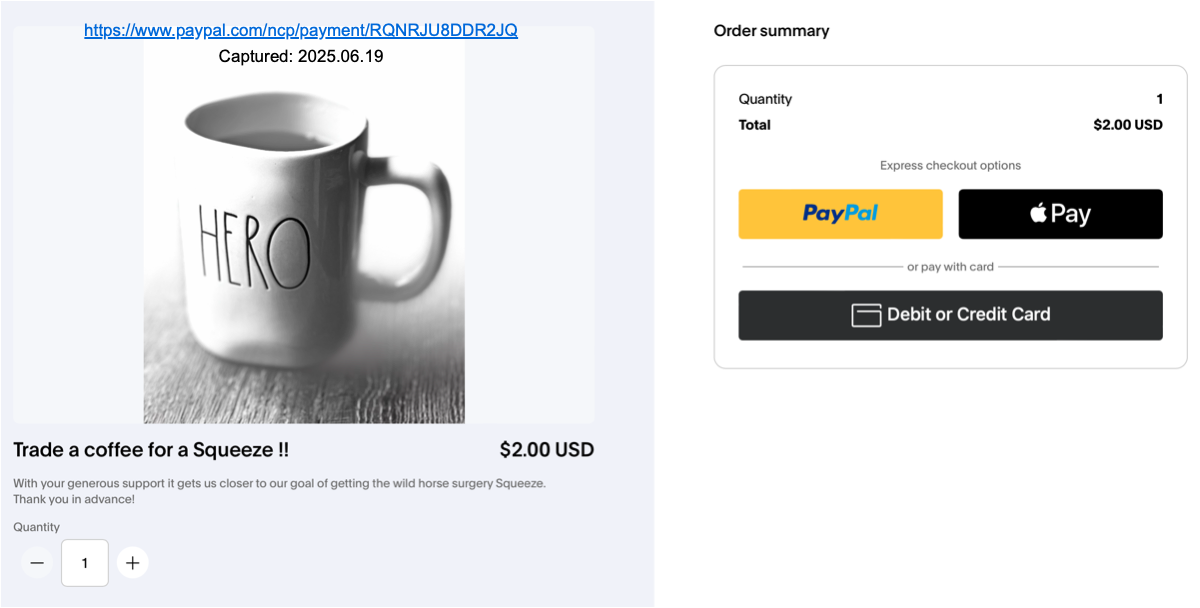Decrease quantity with the minus button
Screen dimensions: 1200x608
pos(37,563)
